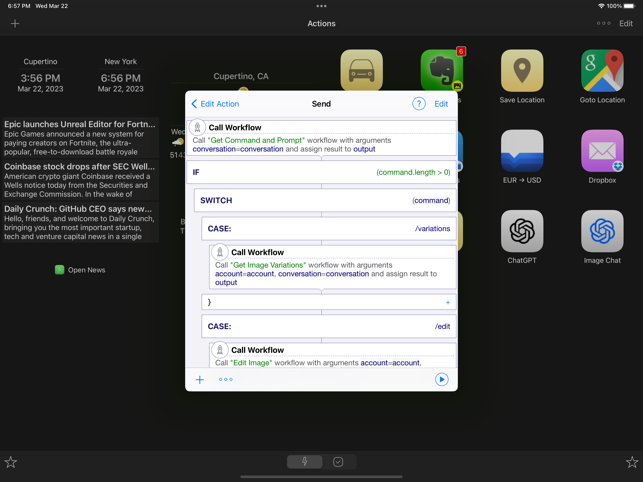Launch the Save Location action
The width and height of the screenshot is (643, 482).
click(522, 71)
